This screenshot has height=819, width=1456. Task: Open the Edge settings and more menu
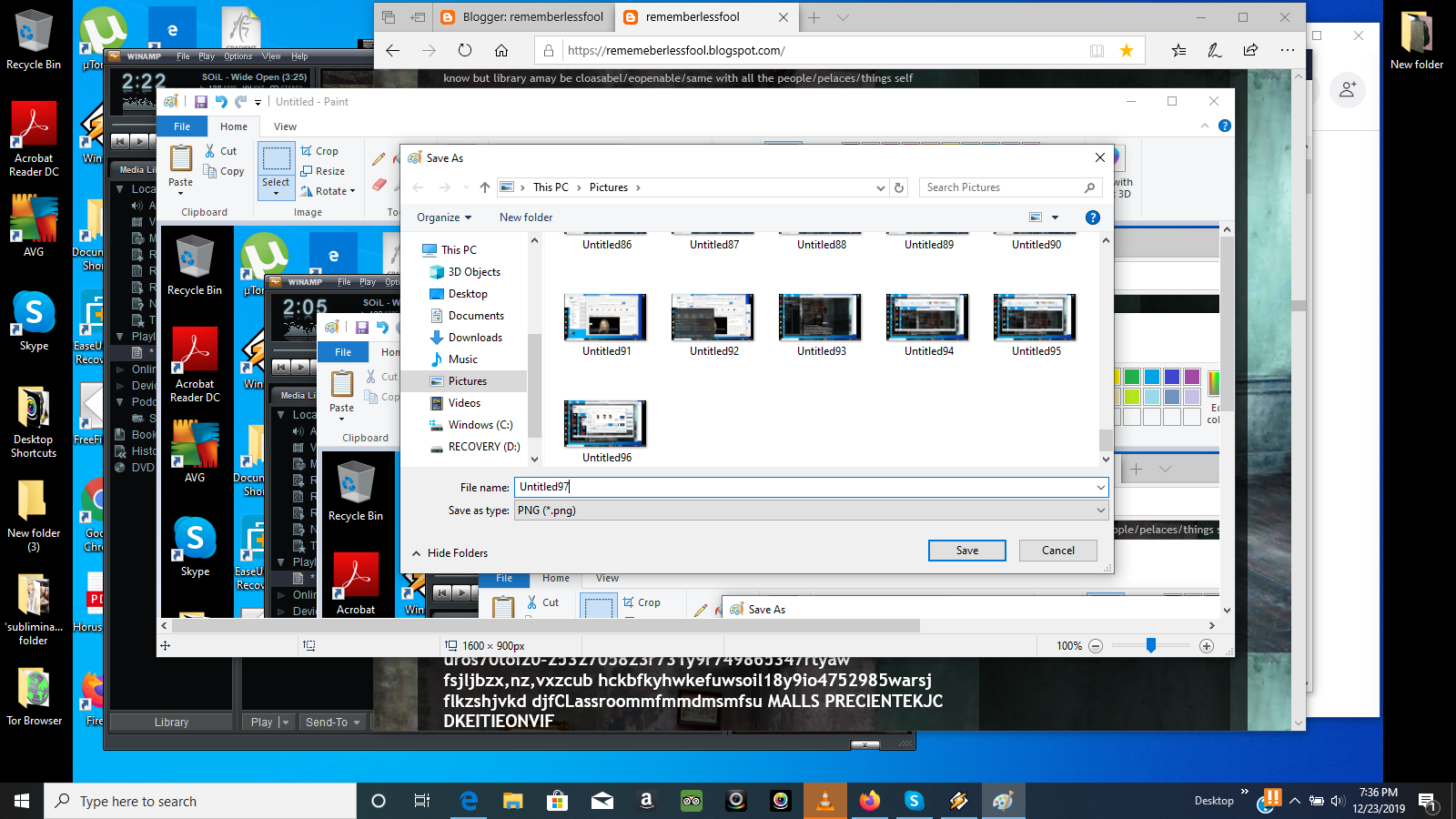(x=1287, y=51)
